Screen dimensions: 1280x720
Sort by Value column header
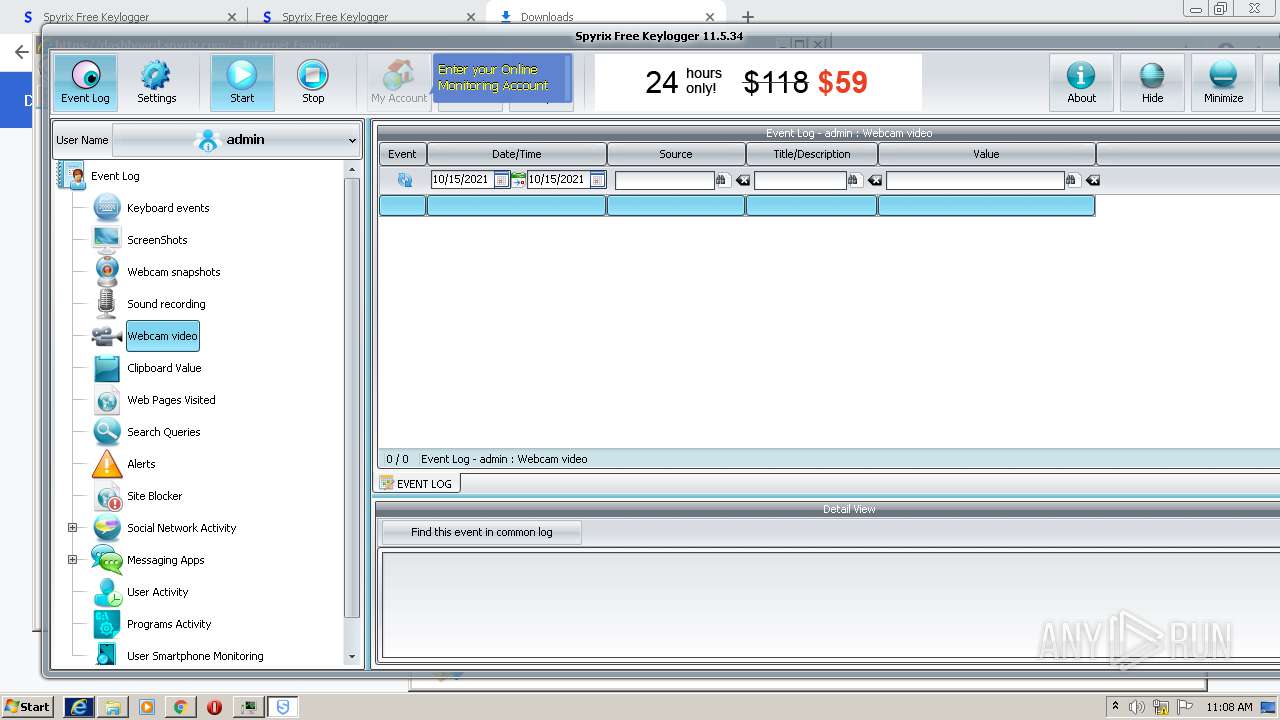(987, 154)
